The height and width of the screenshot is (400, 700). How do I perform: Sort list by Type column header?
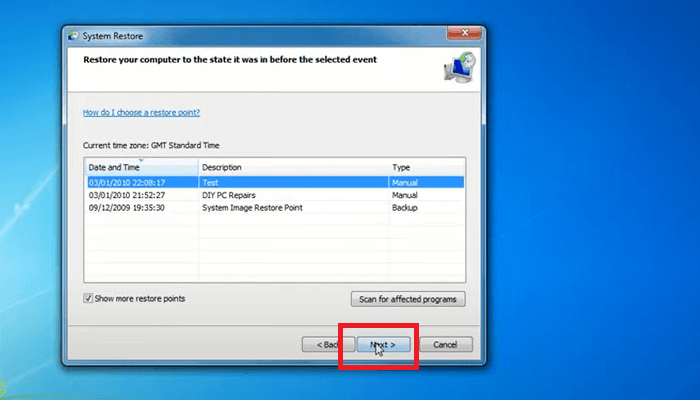425,167
